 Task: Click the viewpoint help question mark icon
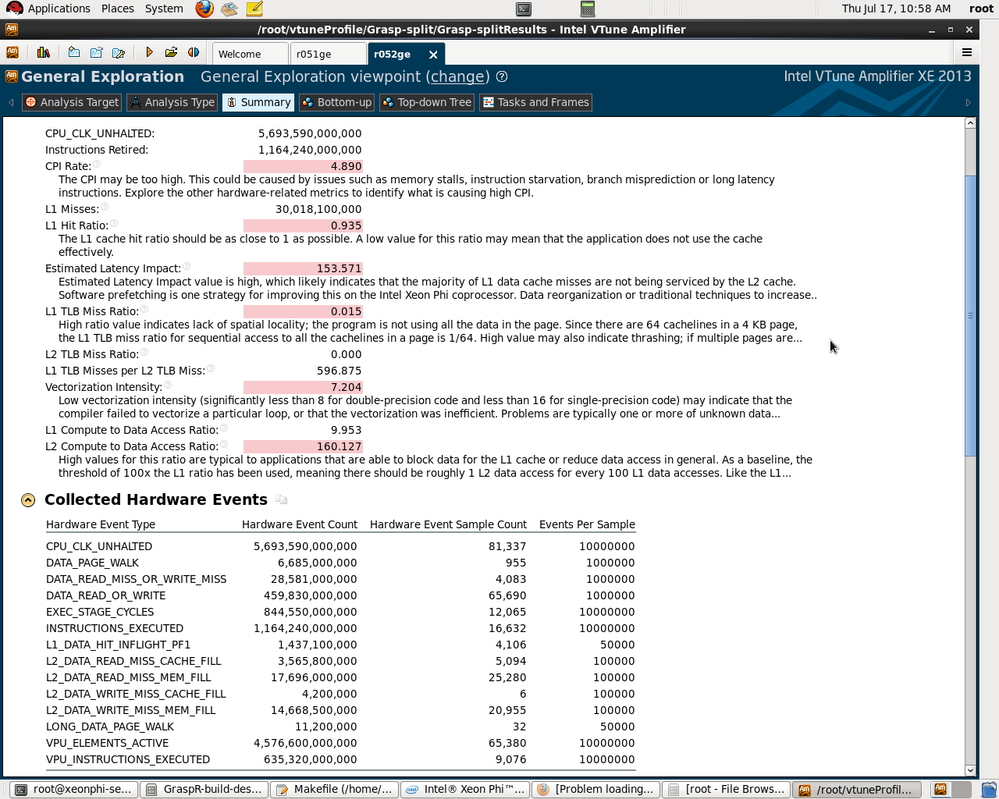(502, 76)
